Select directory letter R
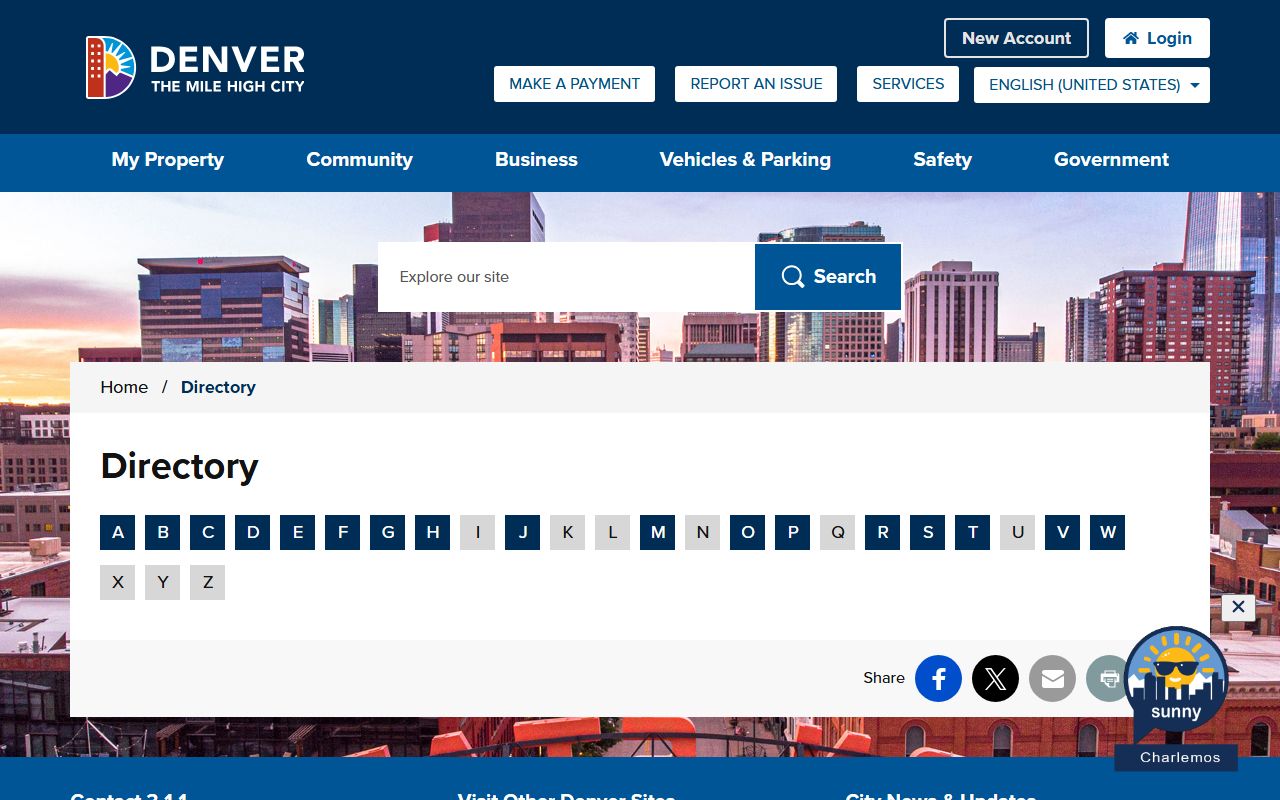Image resolution: width=1280 pixels, height=800 pixels. (882, 532)
